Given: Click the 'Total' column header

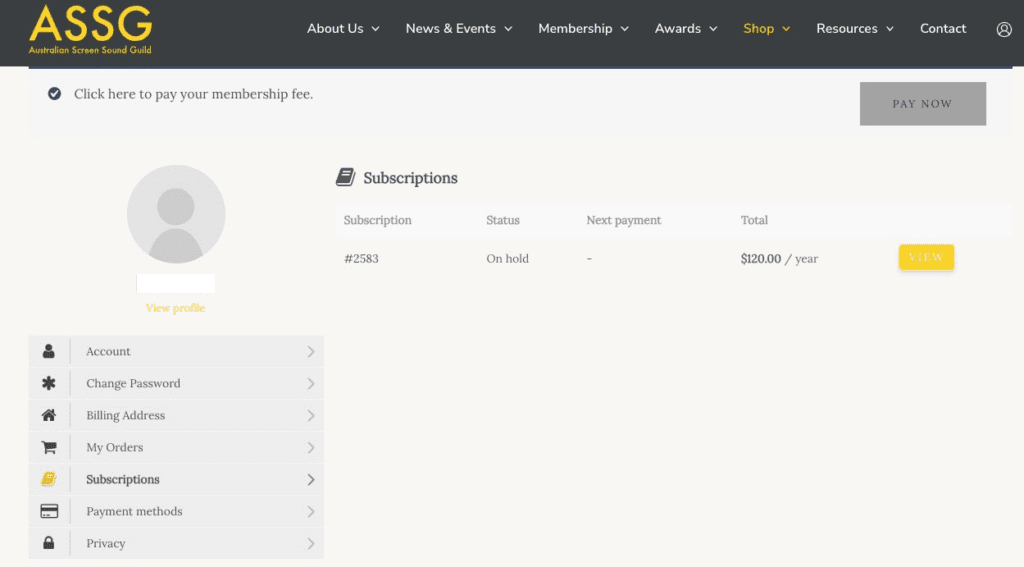Looking at the screenshot, I should click(x=754, y=220).
